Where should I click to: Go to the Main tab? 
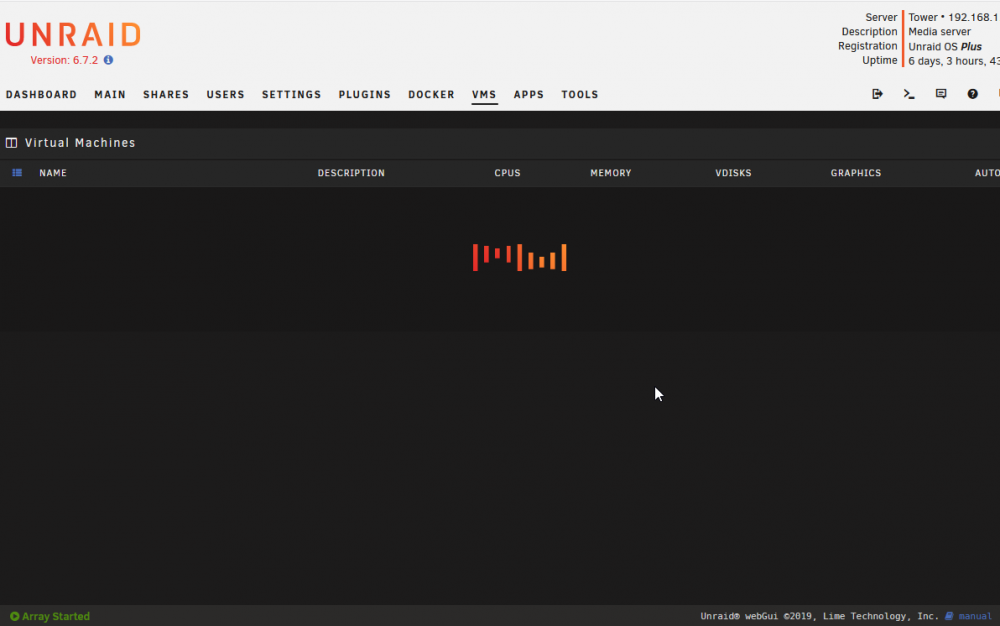pos(110,94)
